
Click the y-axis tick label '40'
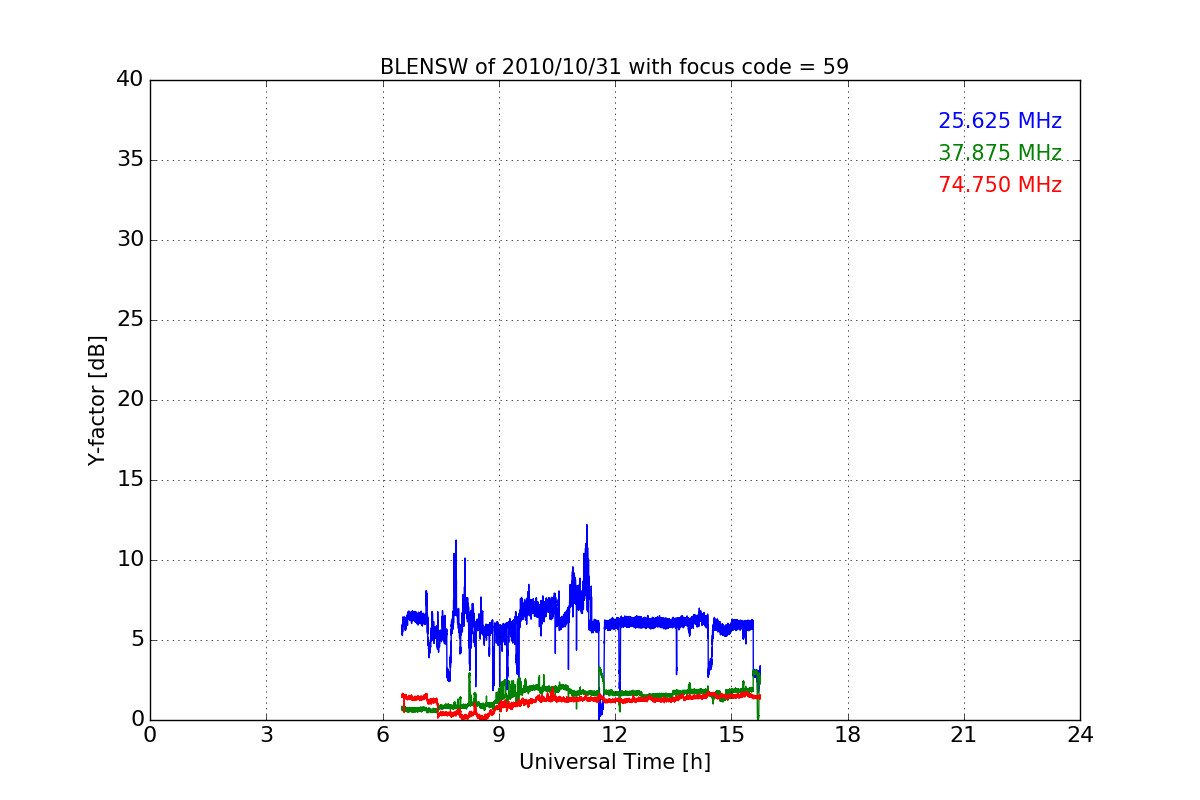coord(130,80)
